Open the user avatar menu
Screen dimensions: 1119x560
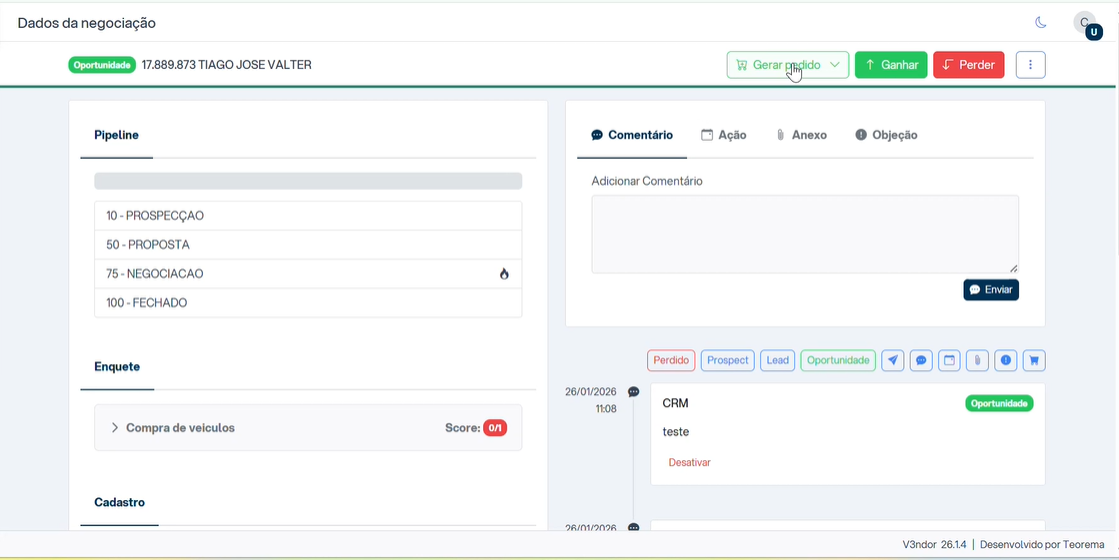[x=1087, y=24]
